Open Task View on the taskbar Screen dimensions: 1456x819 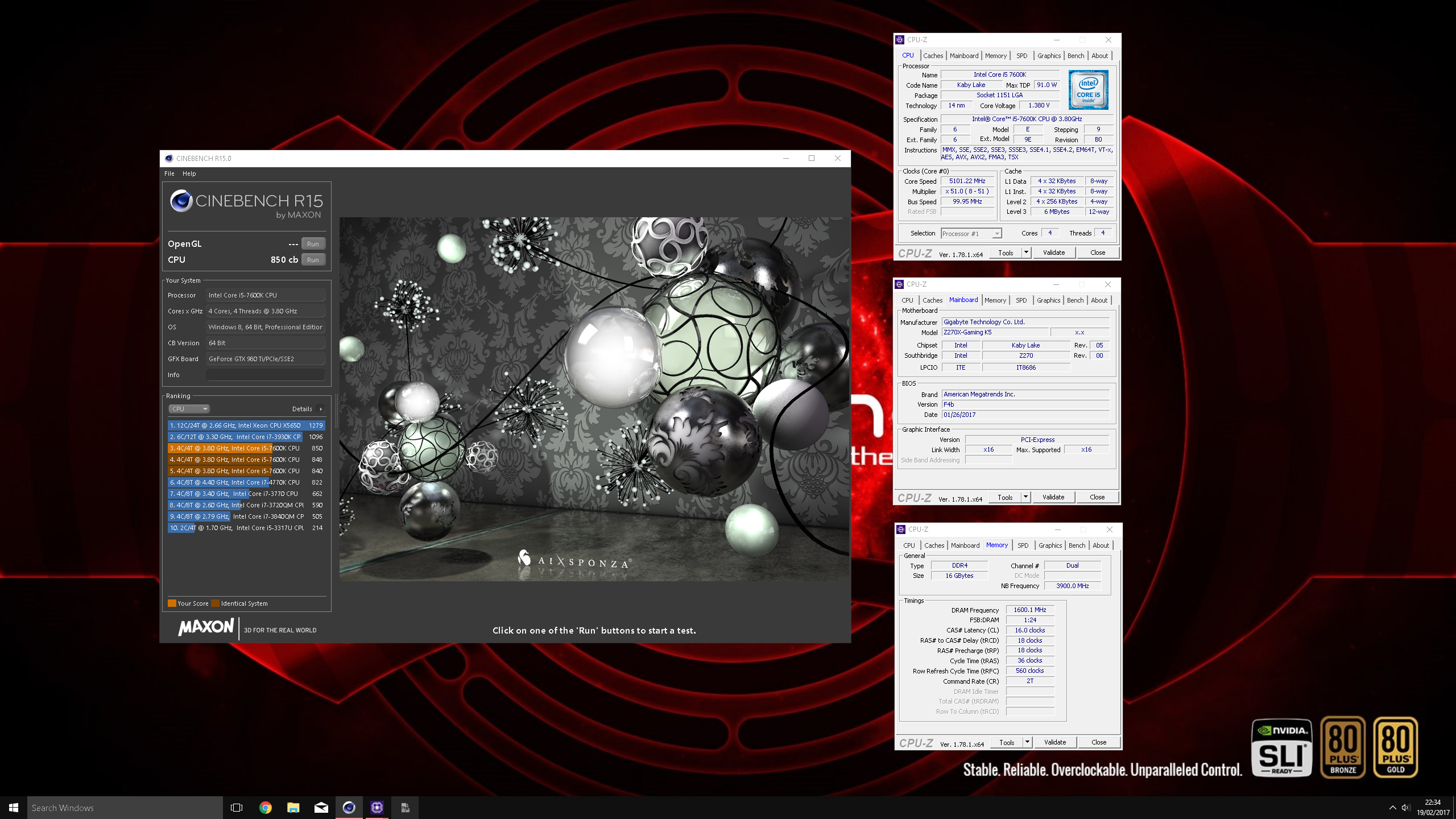coord(237,808)
